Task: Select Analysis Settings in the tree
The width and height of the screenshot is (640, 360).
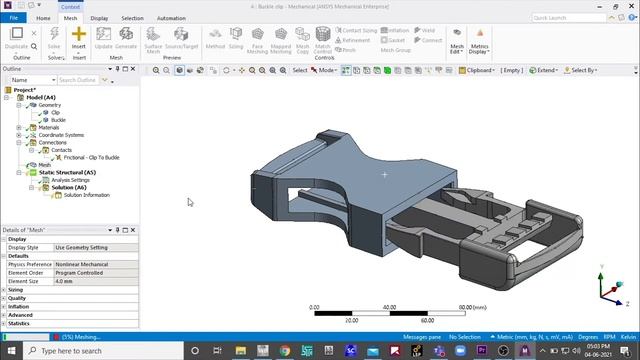Action: (x=70, y=180)
